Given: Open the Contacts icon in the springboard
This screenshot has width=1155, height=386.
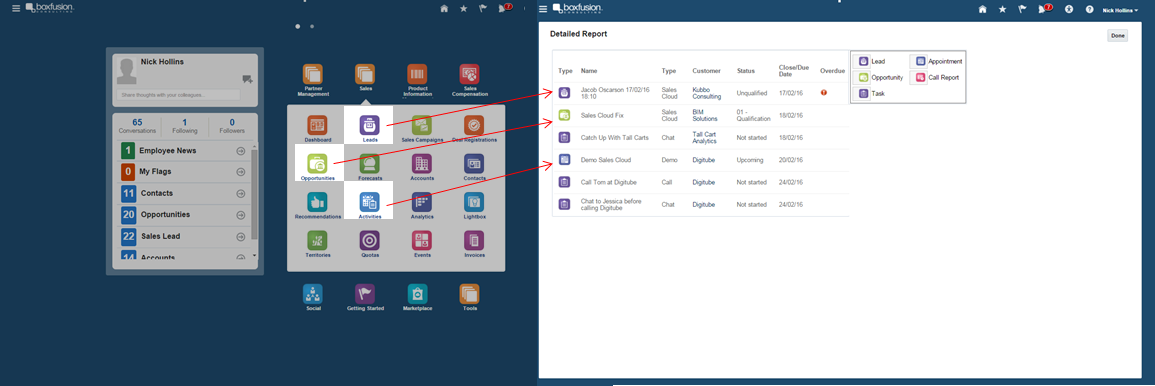Looking at the screenshot, I should click(x=474, y=164).
